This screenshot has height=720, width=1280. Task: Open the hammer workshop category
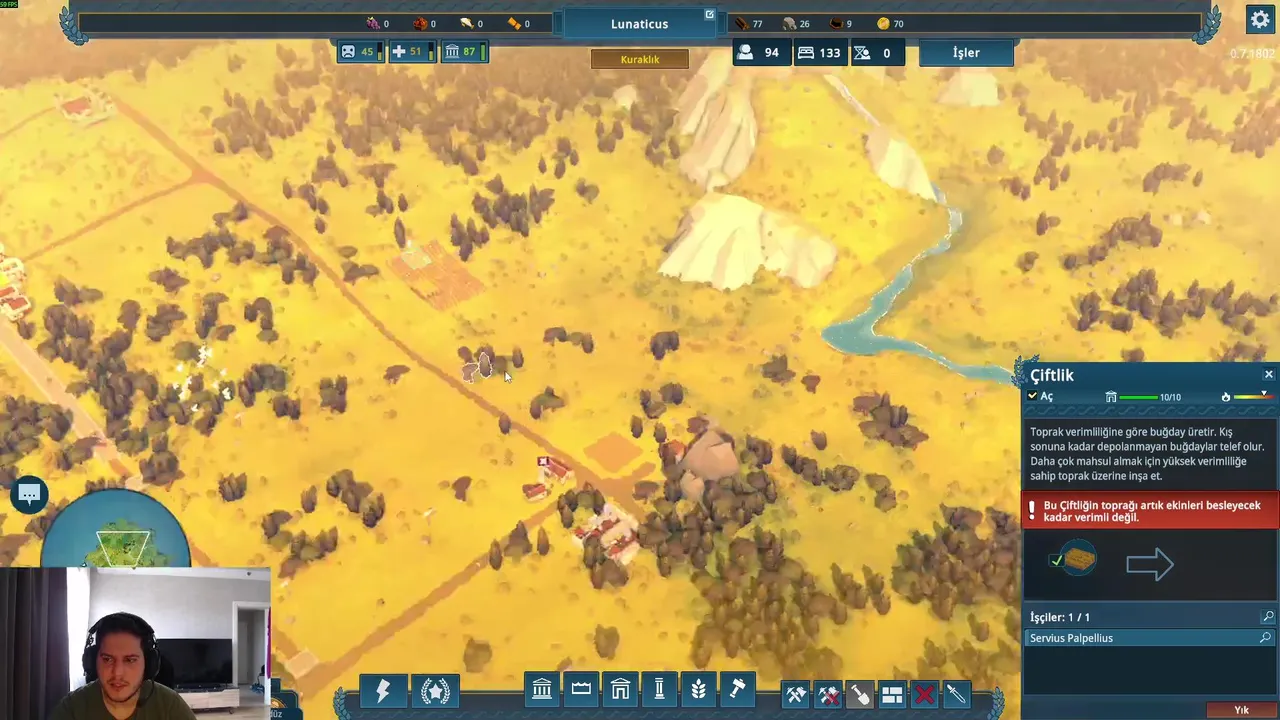(x=737, y=689)
